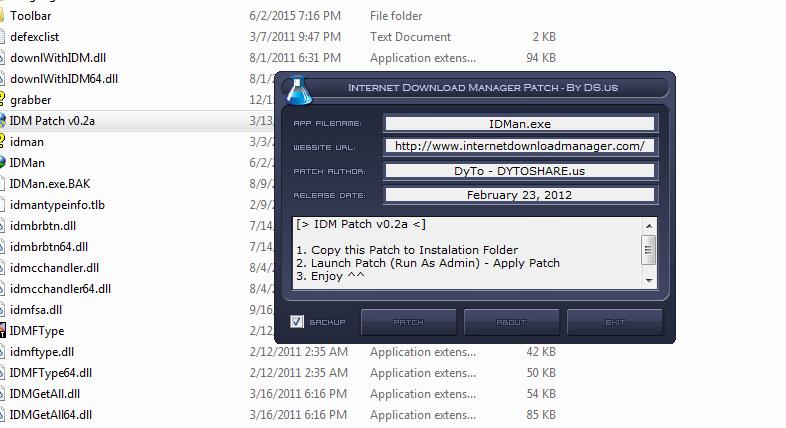The width and height of the screenshot is (786, 428).
Task: Click the "File folder" type cell
Action: click(x=396, y=16)
